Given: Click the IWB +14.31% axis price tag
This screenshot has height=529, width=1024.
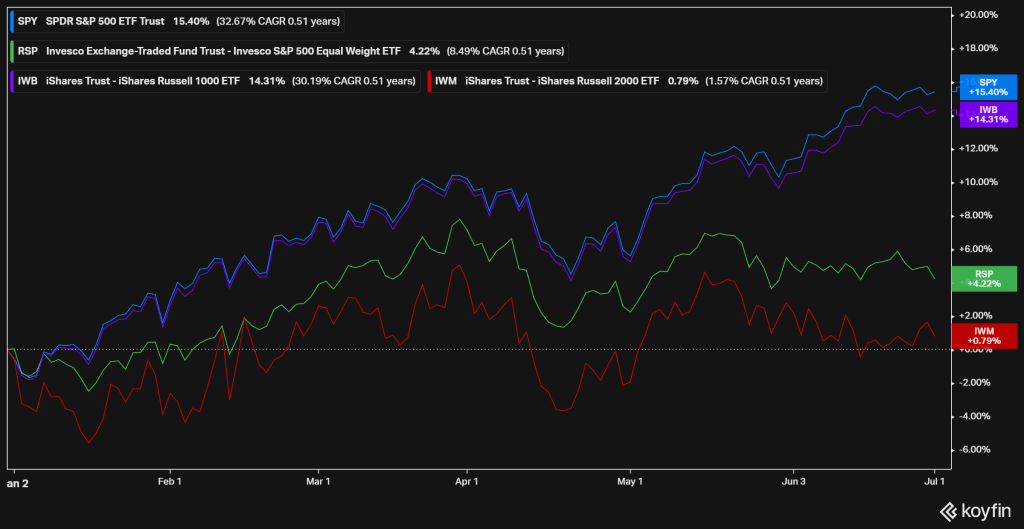Looking at the screenshot, I should pos(988,113).
